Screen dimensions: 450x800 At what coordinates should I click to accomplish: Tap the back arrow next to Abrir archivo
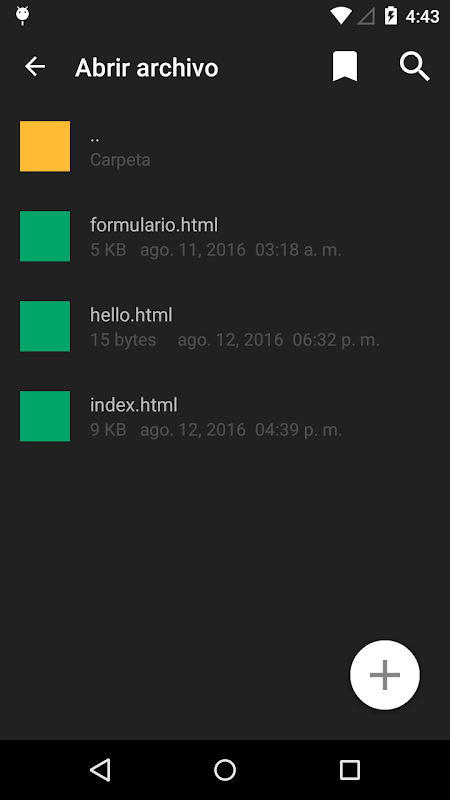pyautogui.click(x=35, y=66)
